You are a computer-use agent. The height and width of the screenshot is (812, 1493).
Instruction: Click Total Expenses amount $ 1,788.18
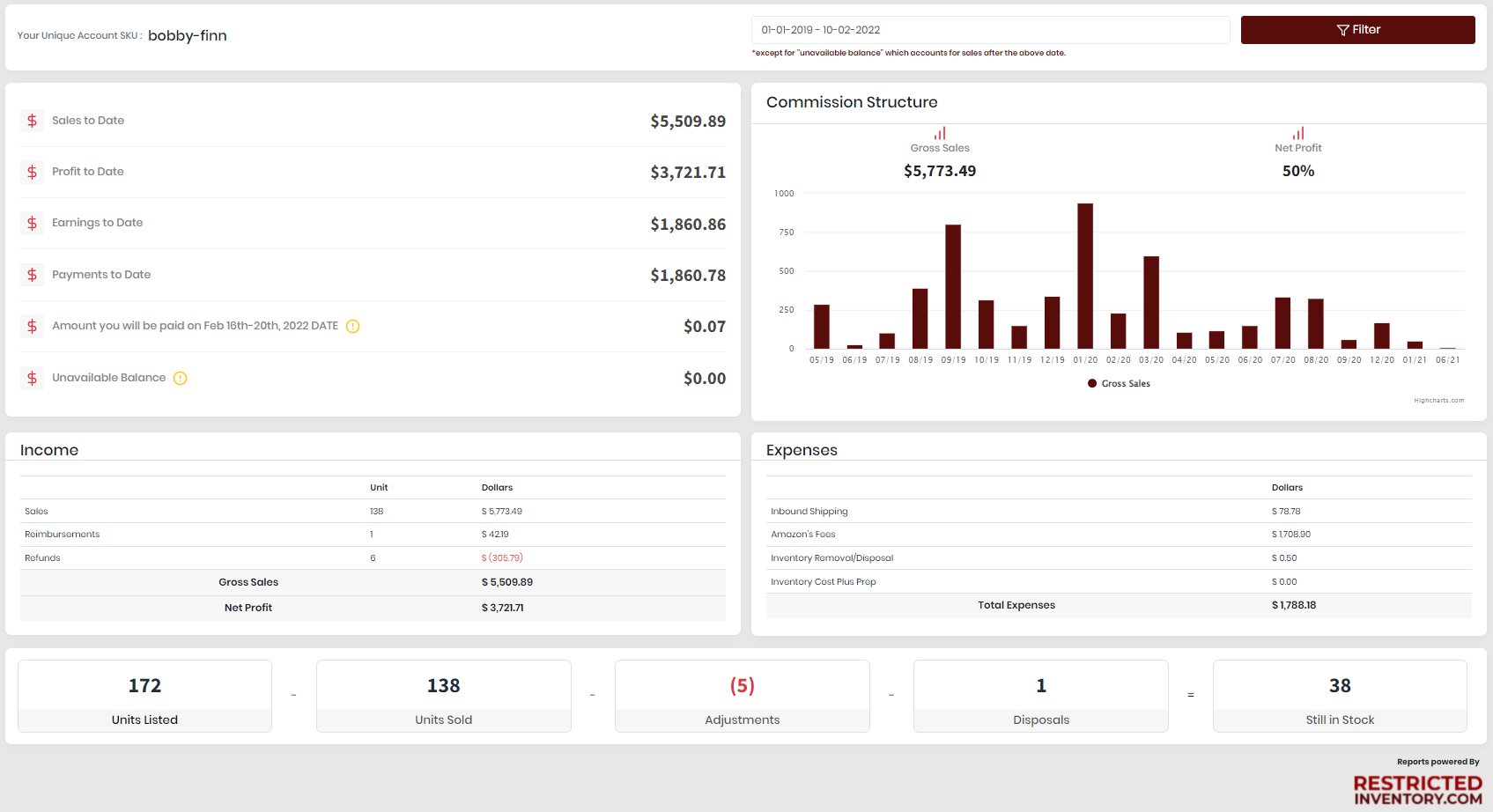pos(1294,605)
